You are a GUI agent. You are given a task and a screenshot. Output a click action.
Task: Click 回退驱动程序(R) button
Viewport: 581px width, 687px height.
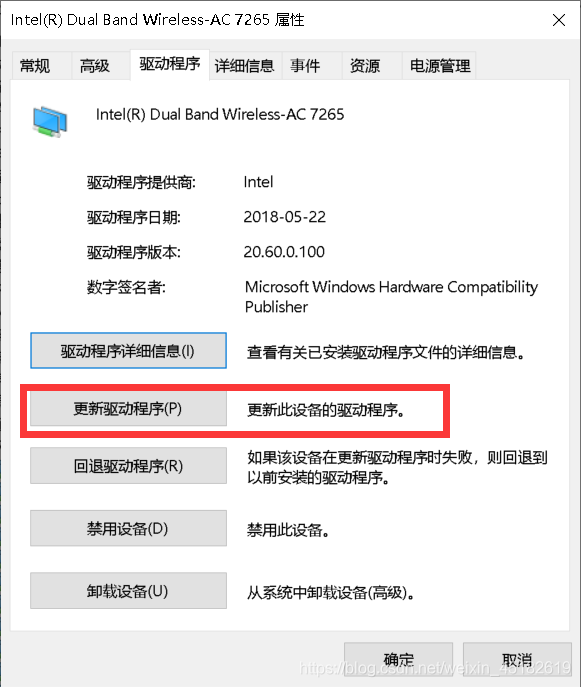(x=128, y=466)
